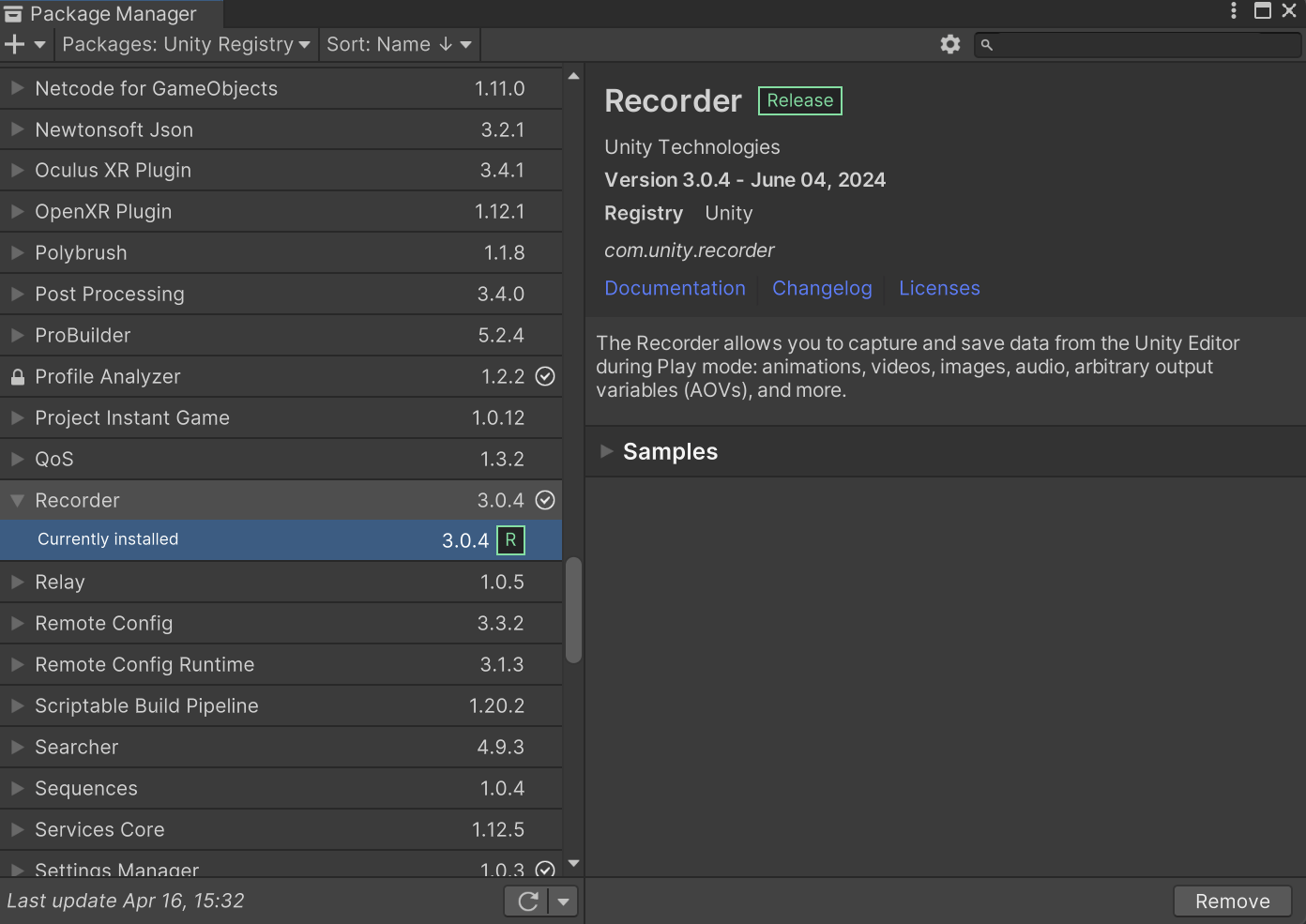Close the Package Manager window

[1289, 10]
